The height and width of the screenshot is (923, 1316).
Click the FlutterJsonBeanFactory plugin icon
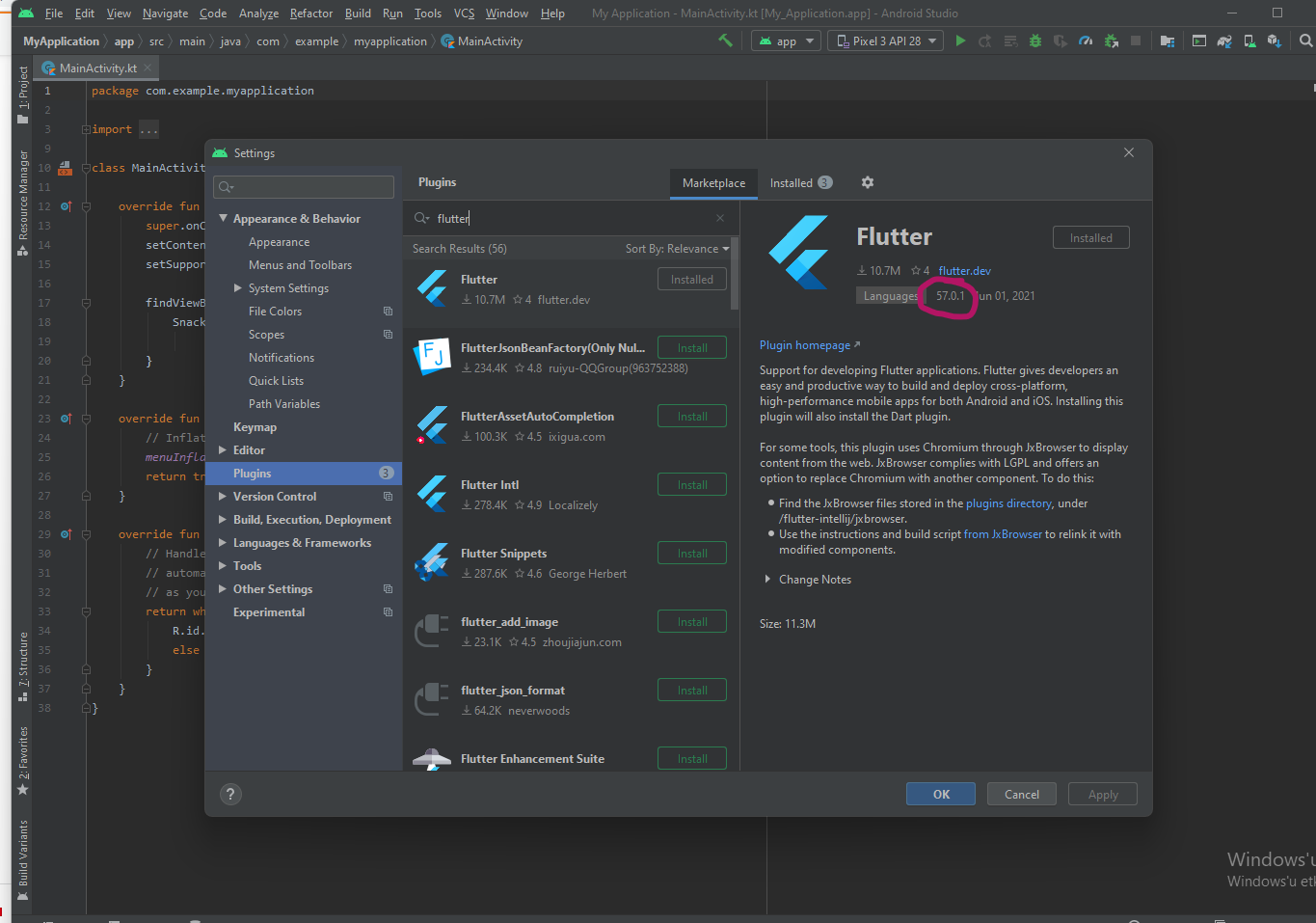coord(432,356)
